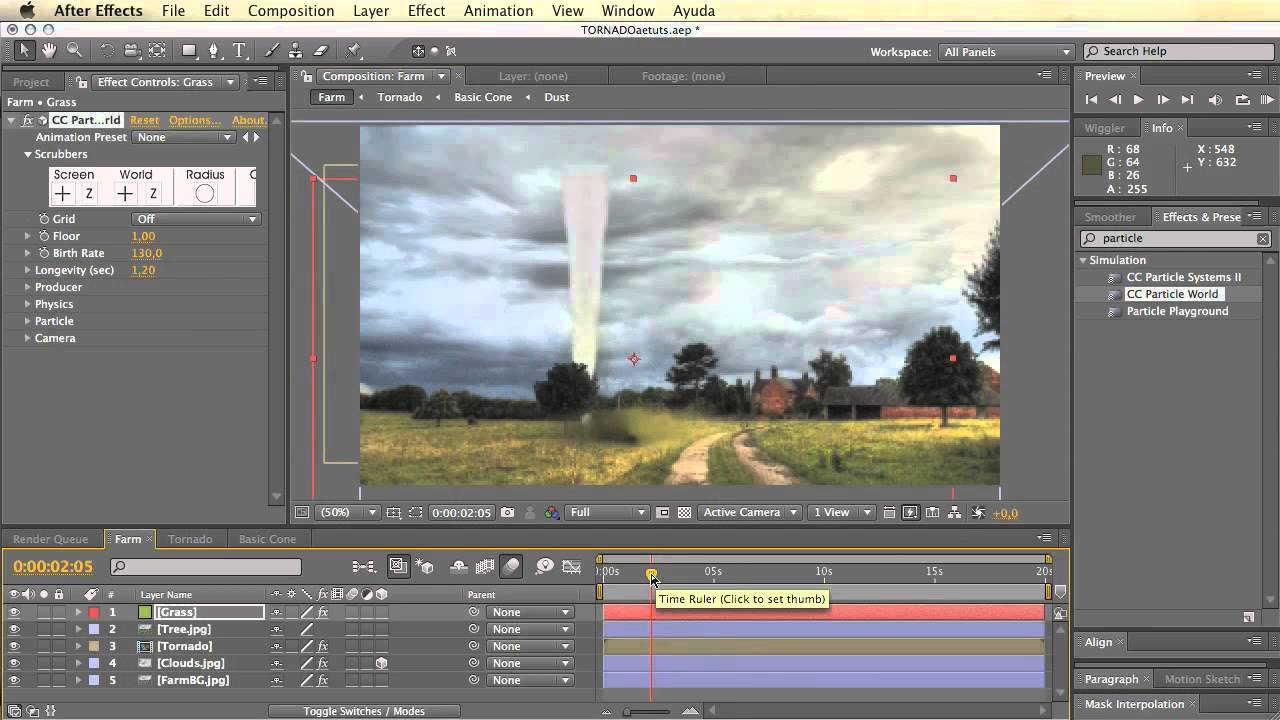
Task: Open the Composition Flowchart icon in viewer
Action: pyautogui.click(x=954, y=512)
